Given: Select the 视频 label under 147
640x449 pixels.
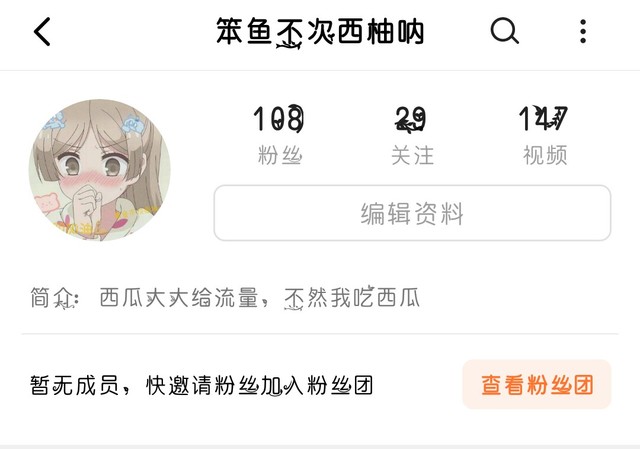Looking at the screenshot, I should (x=545, y=155).
